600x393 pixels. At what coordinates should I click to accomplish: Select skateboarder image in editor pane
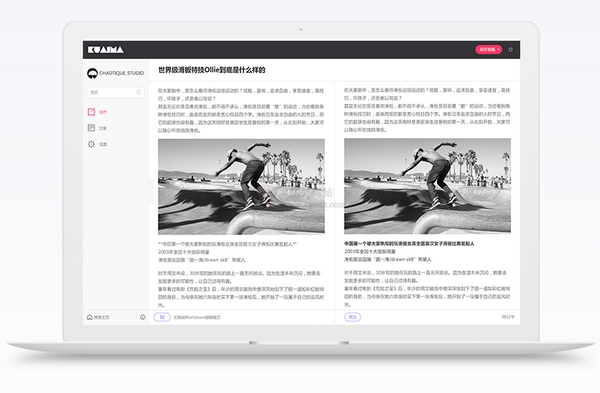coord(241,186)
